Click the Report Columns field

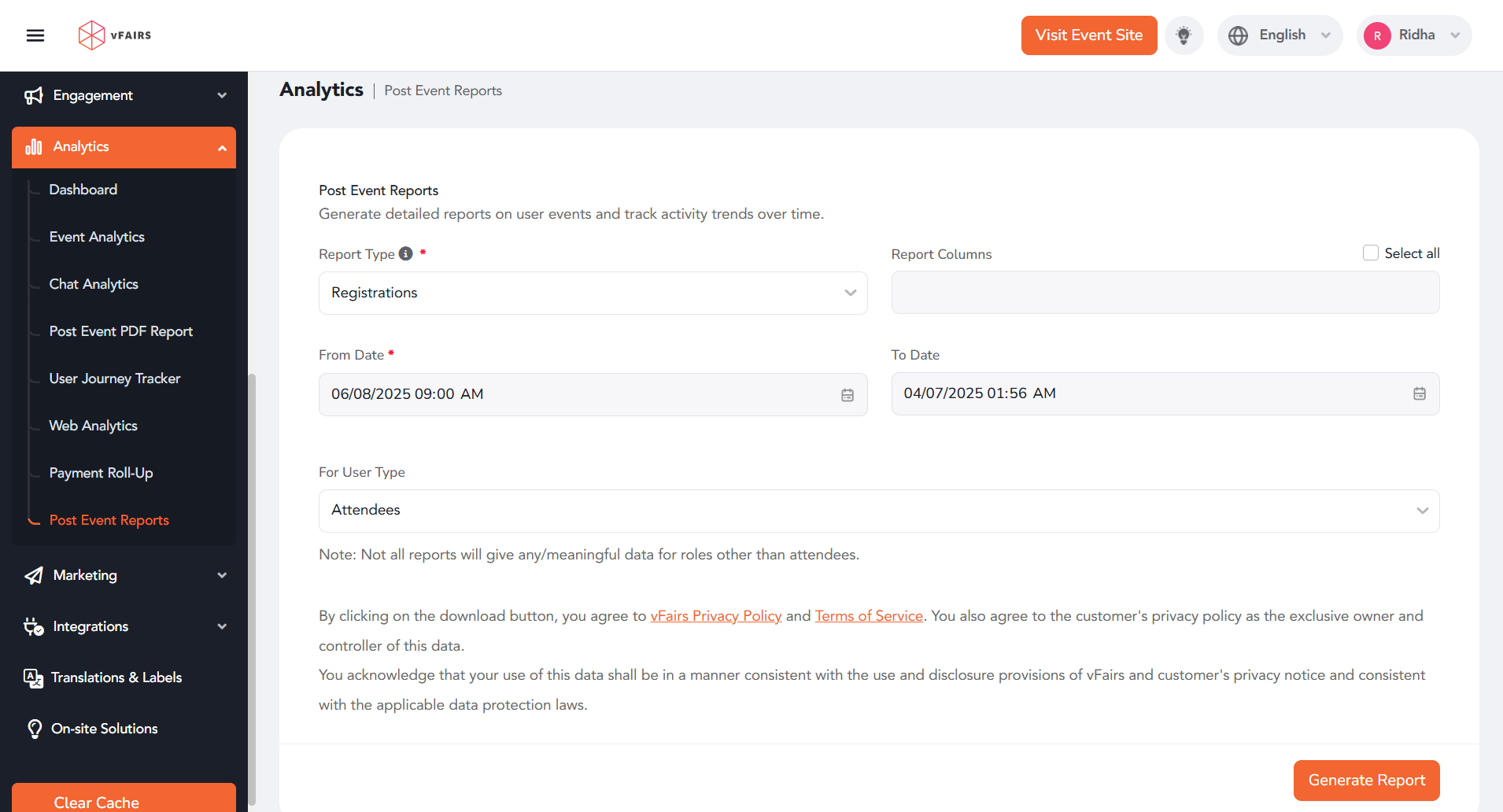pos(1165,293)
